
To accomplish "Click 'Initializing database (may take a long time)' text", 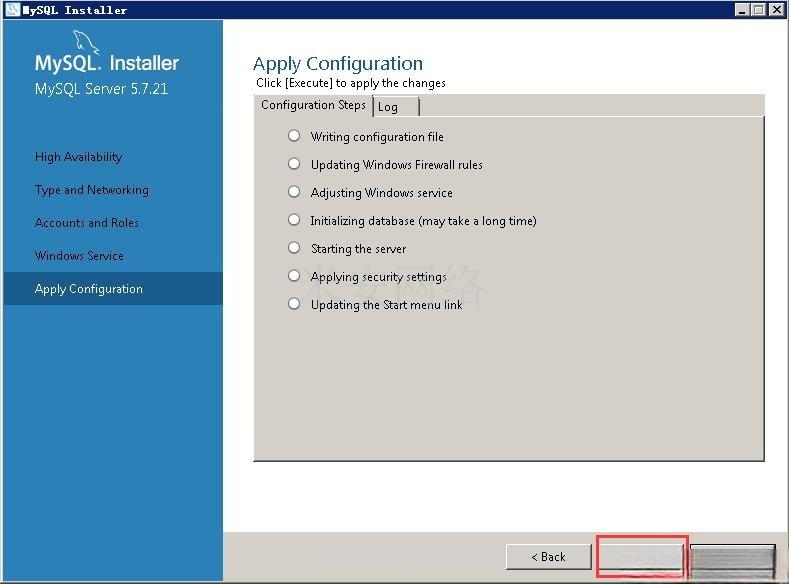I will pos(423,221).
